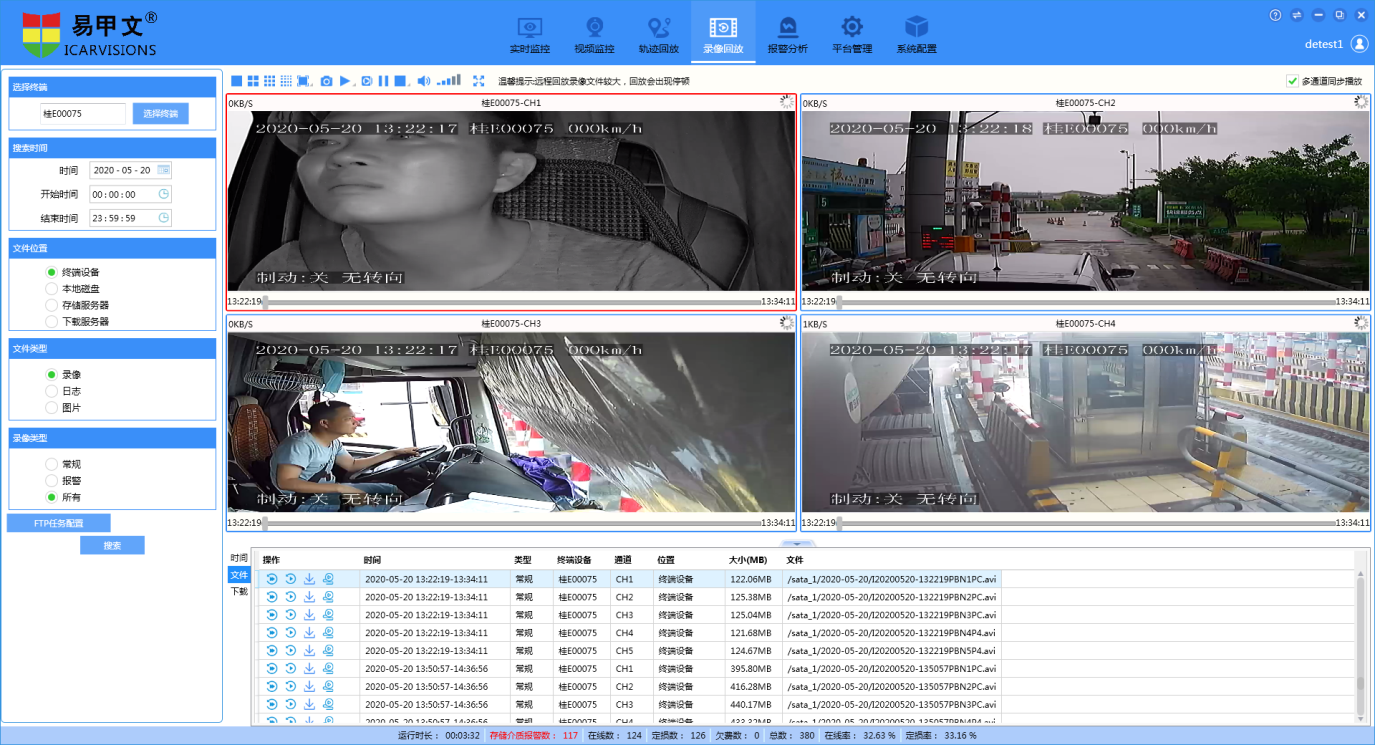Select the CH3 cabin video pane
Image resolution: width=1375 pixels, height=745 pixels.
coord(511,421)
